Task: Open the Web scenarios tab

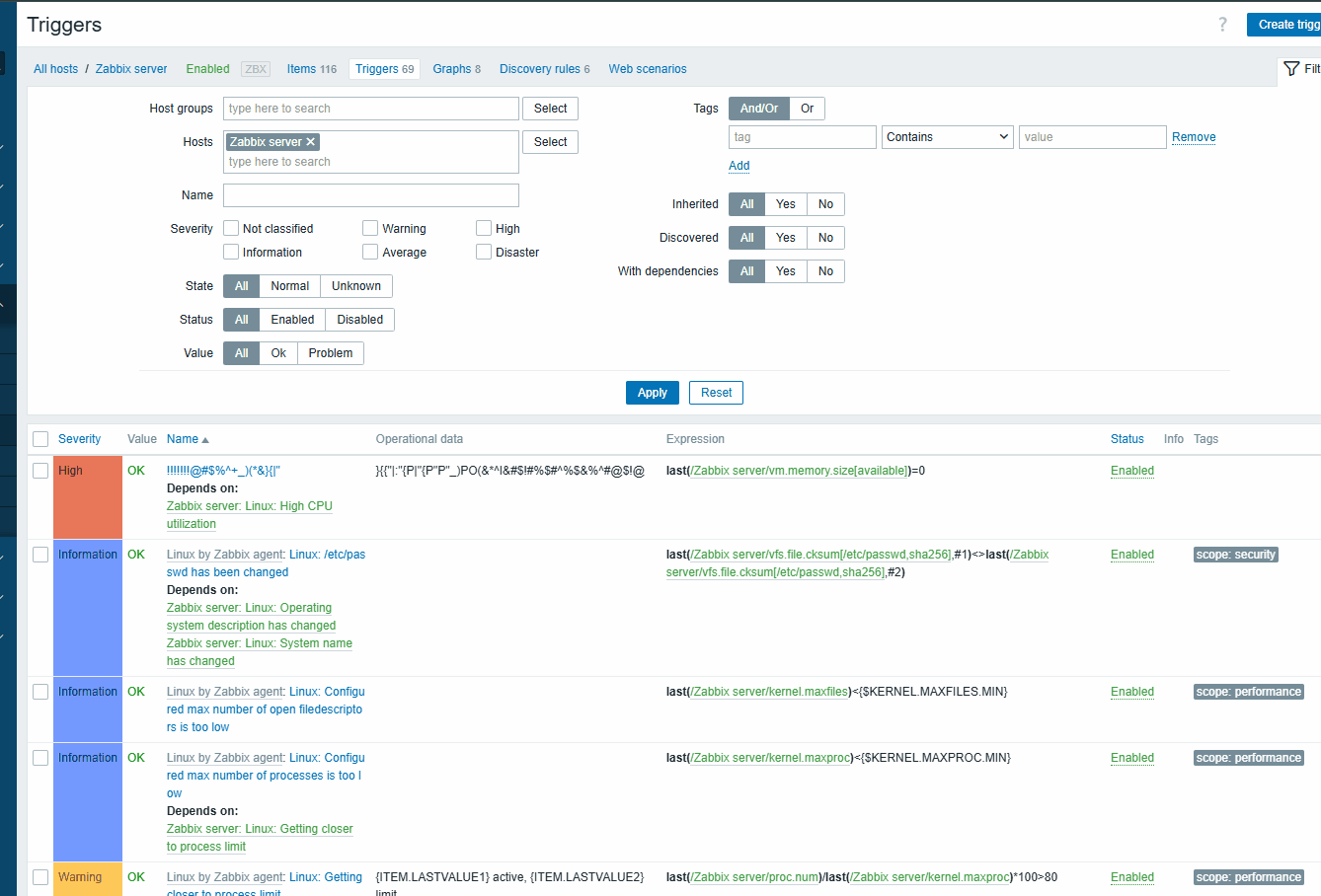Action: 648,69
